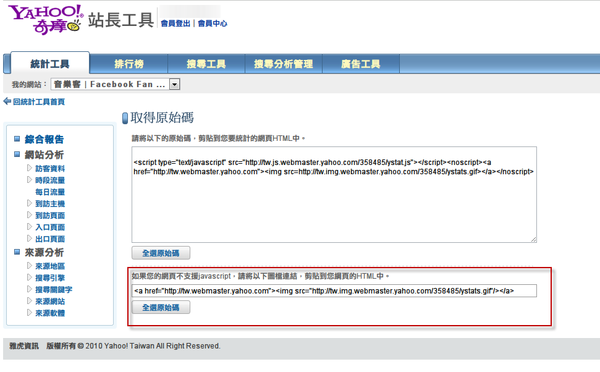Screen dimensions: 600x372
Task: Open the 我的網站 site dropdown arrow
Action: (x=174, y=84)
